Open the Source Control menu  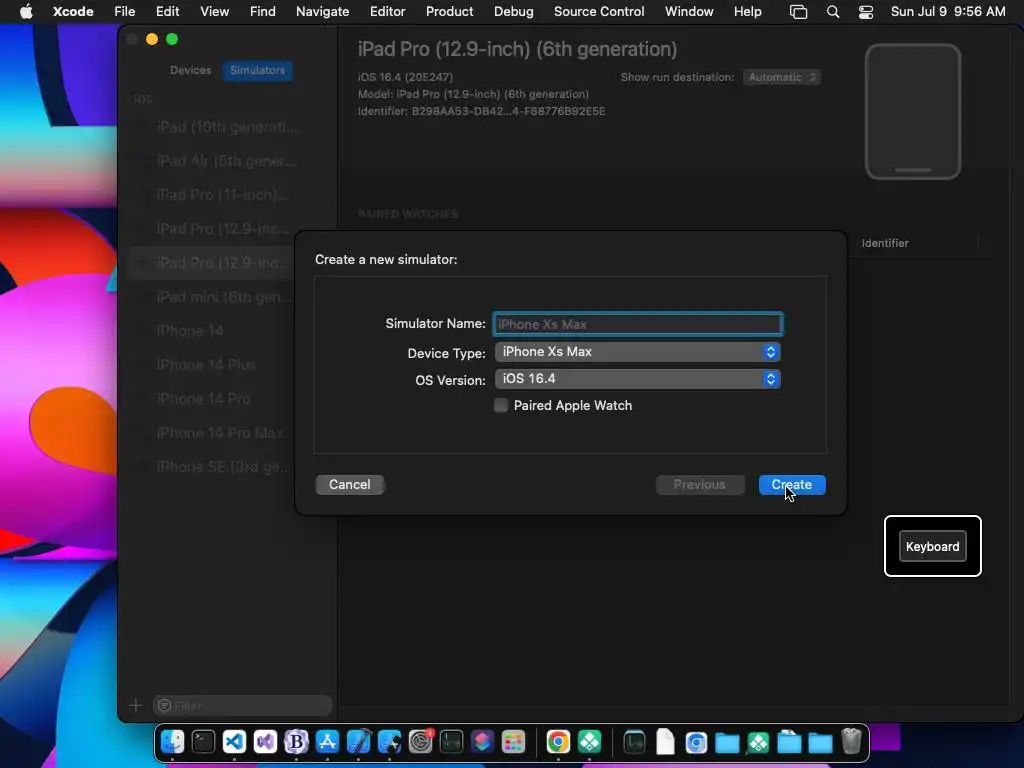pyautogui.click(x=599, y=12)
